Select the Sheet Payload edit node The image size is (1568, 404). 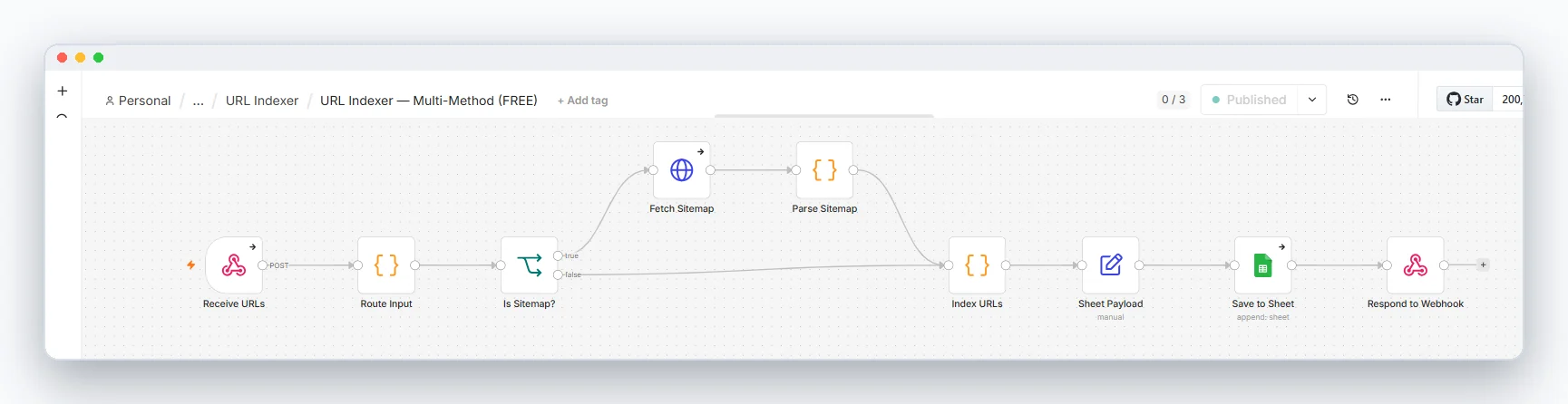[x=1111, y=265]
